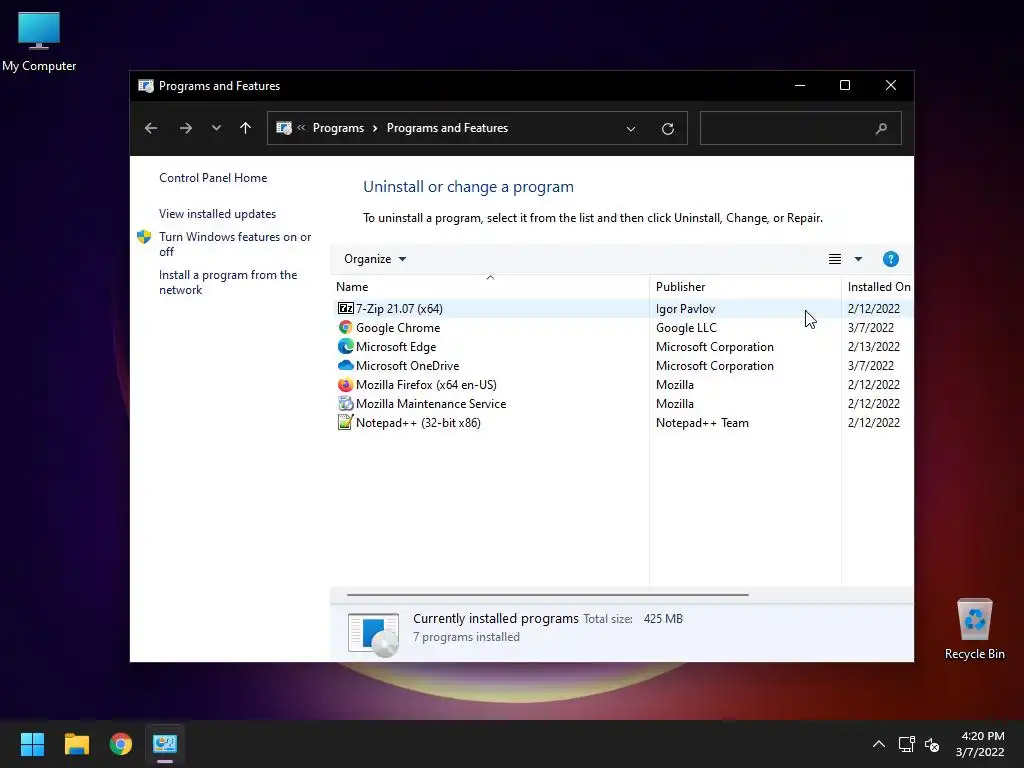1024x768 pixels.
Task: Go back with the Back arrow
Action: tap(151, 128)
